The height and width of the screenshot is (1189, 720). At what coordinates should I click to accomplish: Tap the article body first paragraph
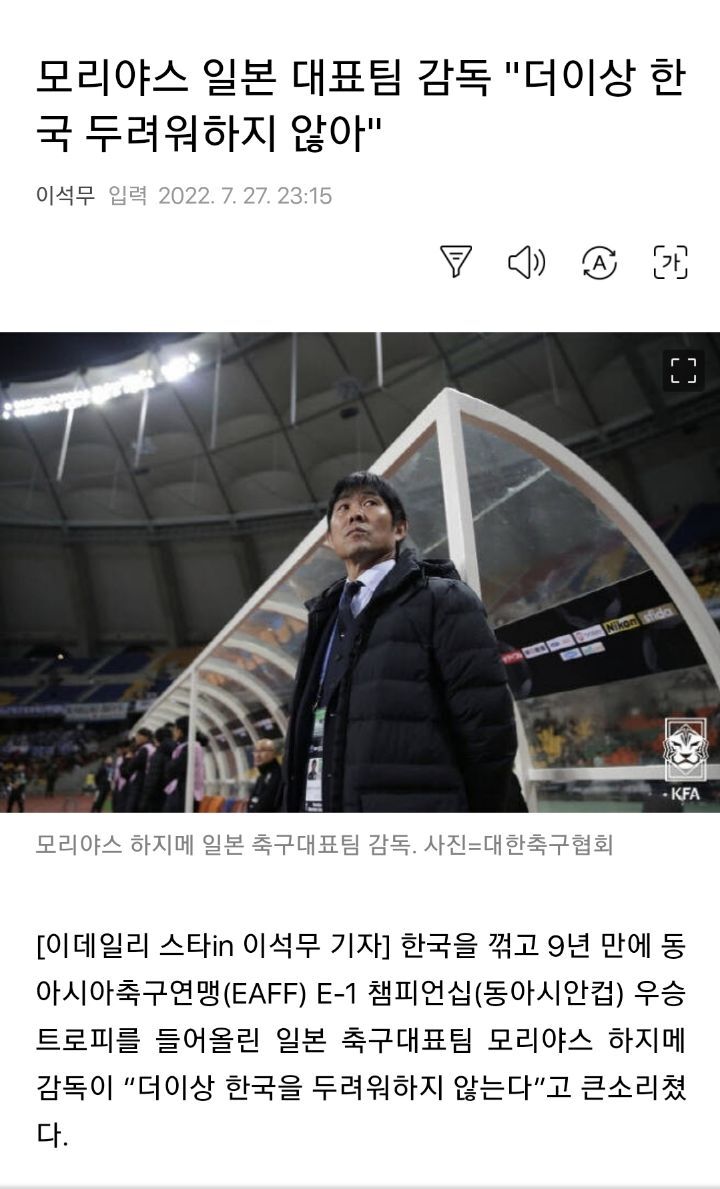click(360, 1040)
